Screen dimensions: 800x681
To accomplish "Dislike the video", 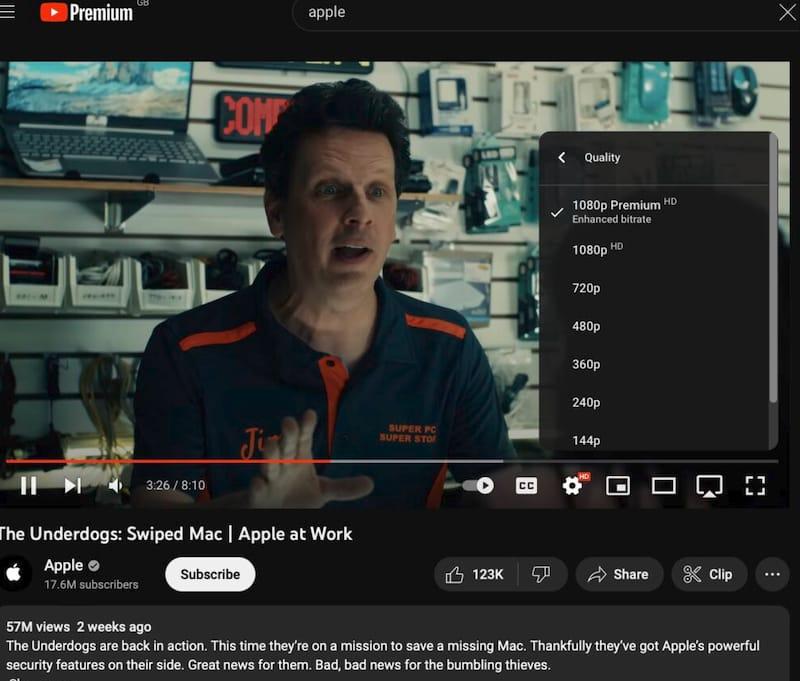I will pos(542,574).
